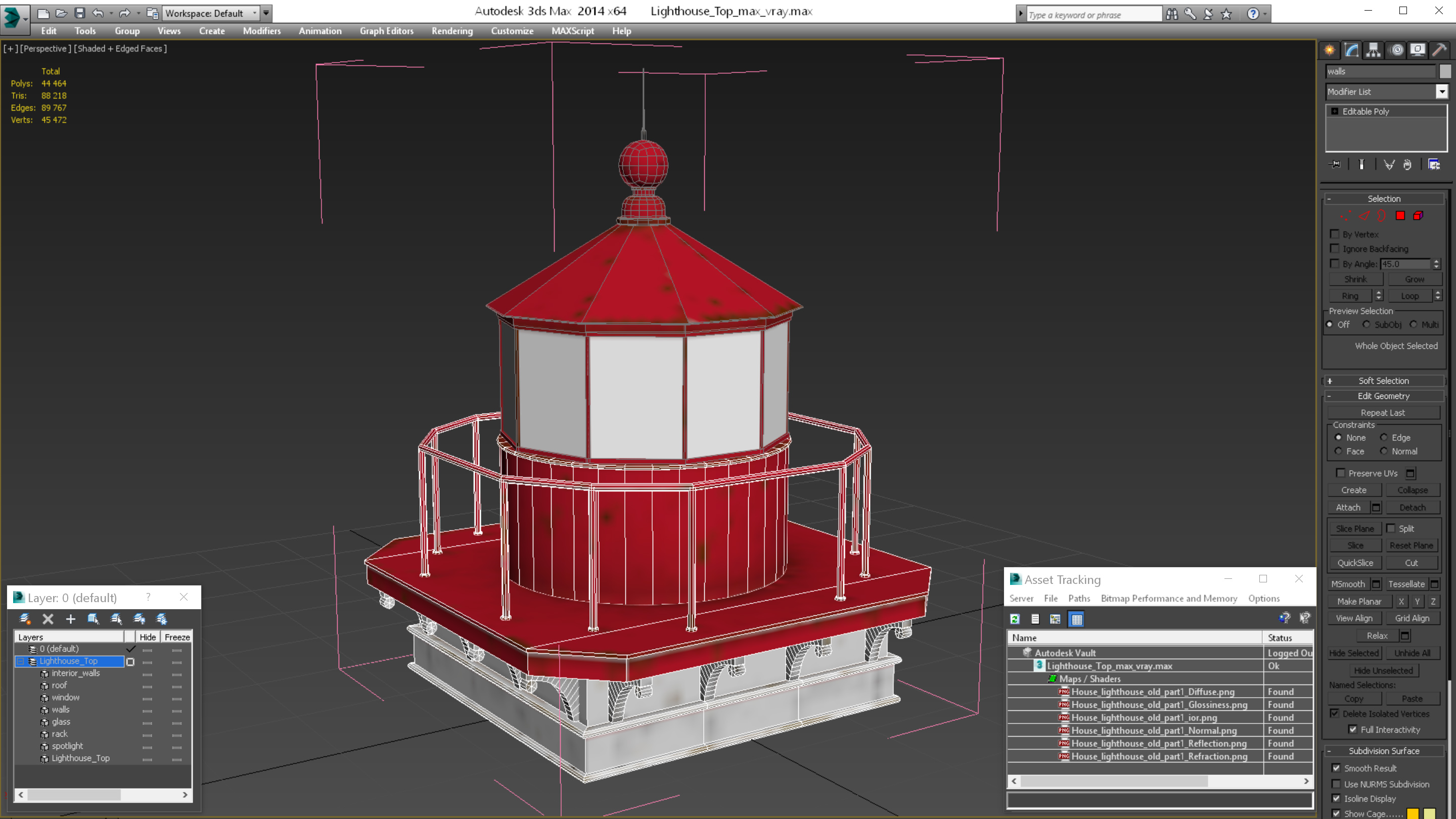This screenshot has width=1456, height=819.
Task: Enable the By Vertex checkbox
Action: coord(1335,234)
